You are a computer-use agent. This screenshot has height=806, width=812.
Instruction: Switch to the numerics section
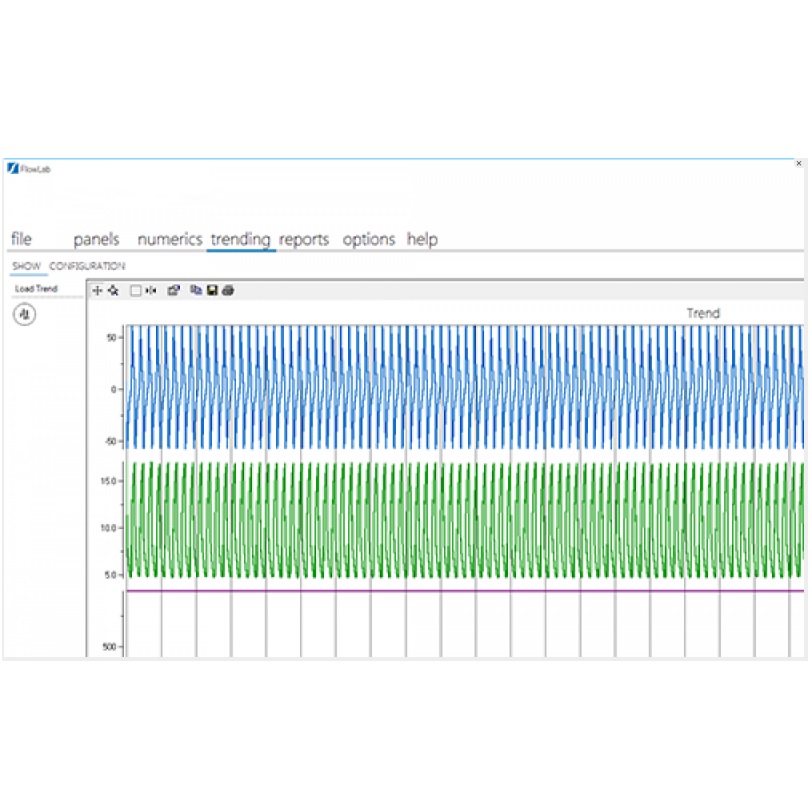(x=169, y=240)
